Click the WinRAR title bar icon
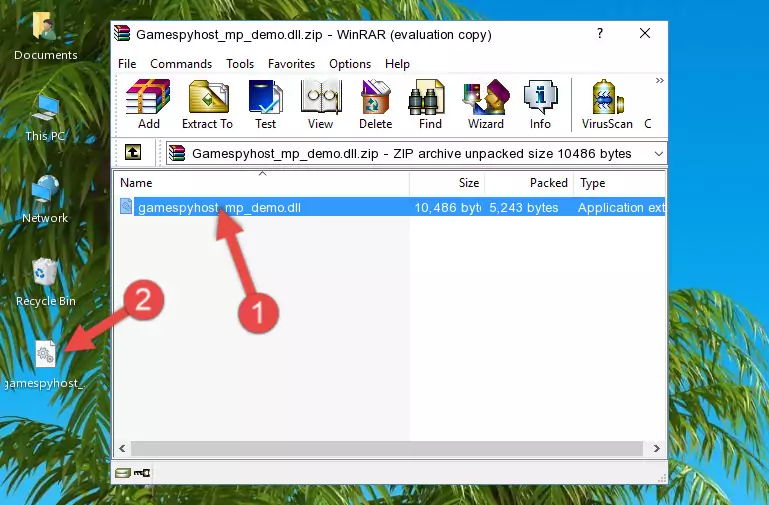Image resolution: width=769 pixels, height=505 pixels. click(122, 33)
